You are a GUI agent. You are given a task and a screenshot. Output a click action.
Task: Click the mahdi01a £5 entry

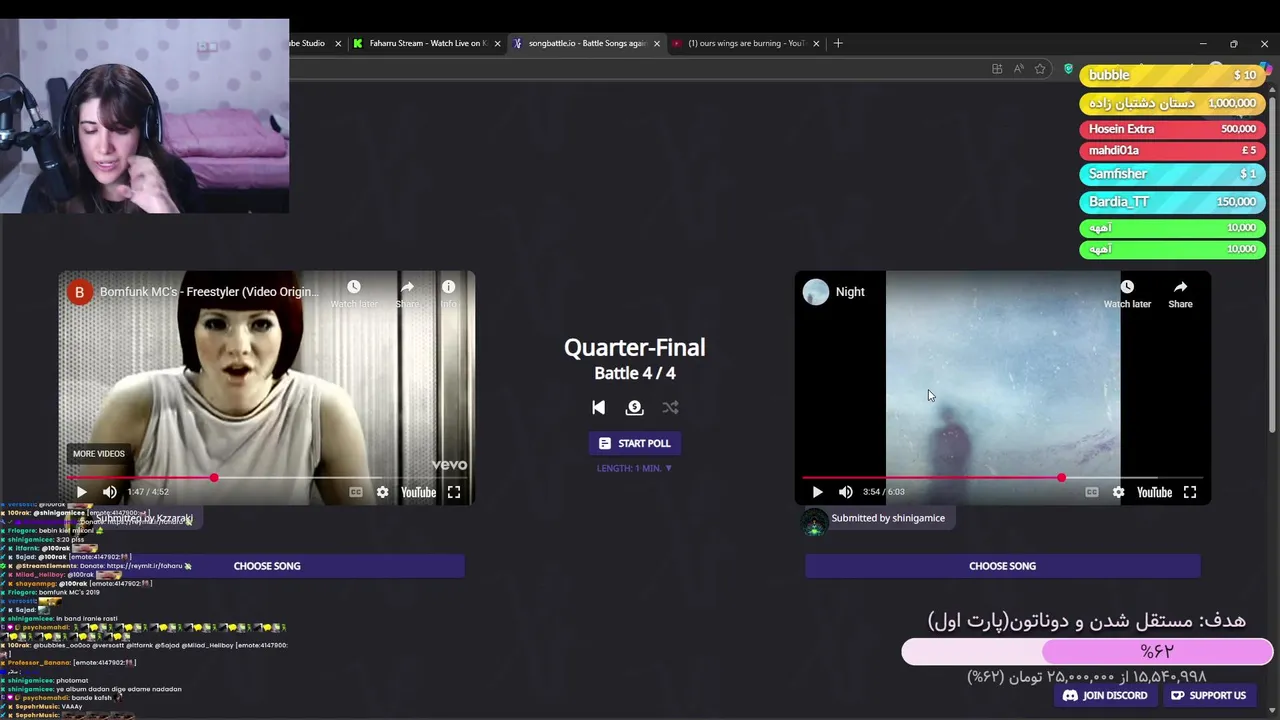(x=1172, y=150)
